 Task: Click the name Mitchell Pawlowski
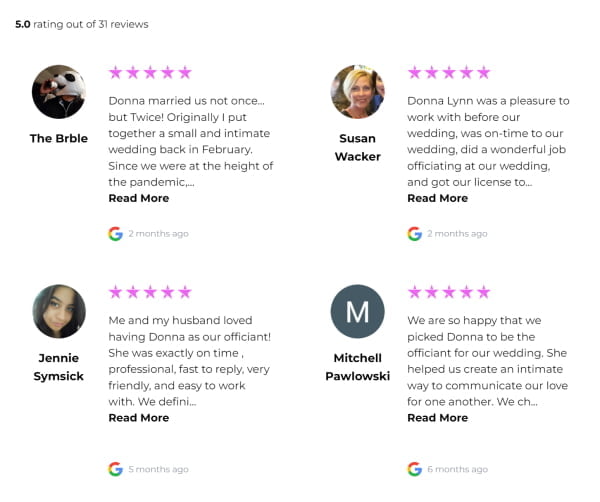(x=358, y=367)
